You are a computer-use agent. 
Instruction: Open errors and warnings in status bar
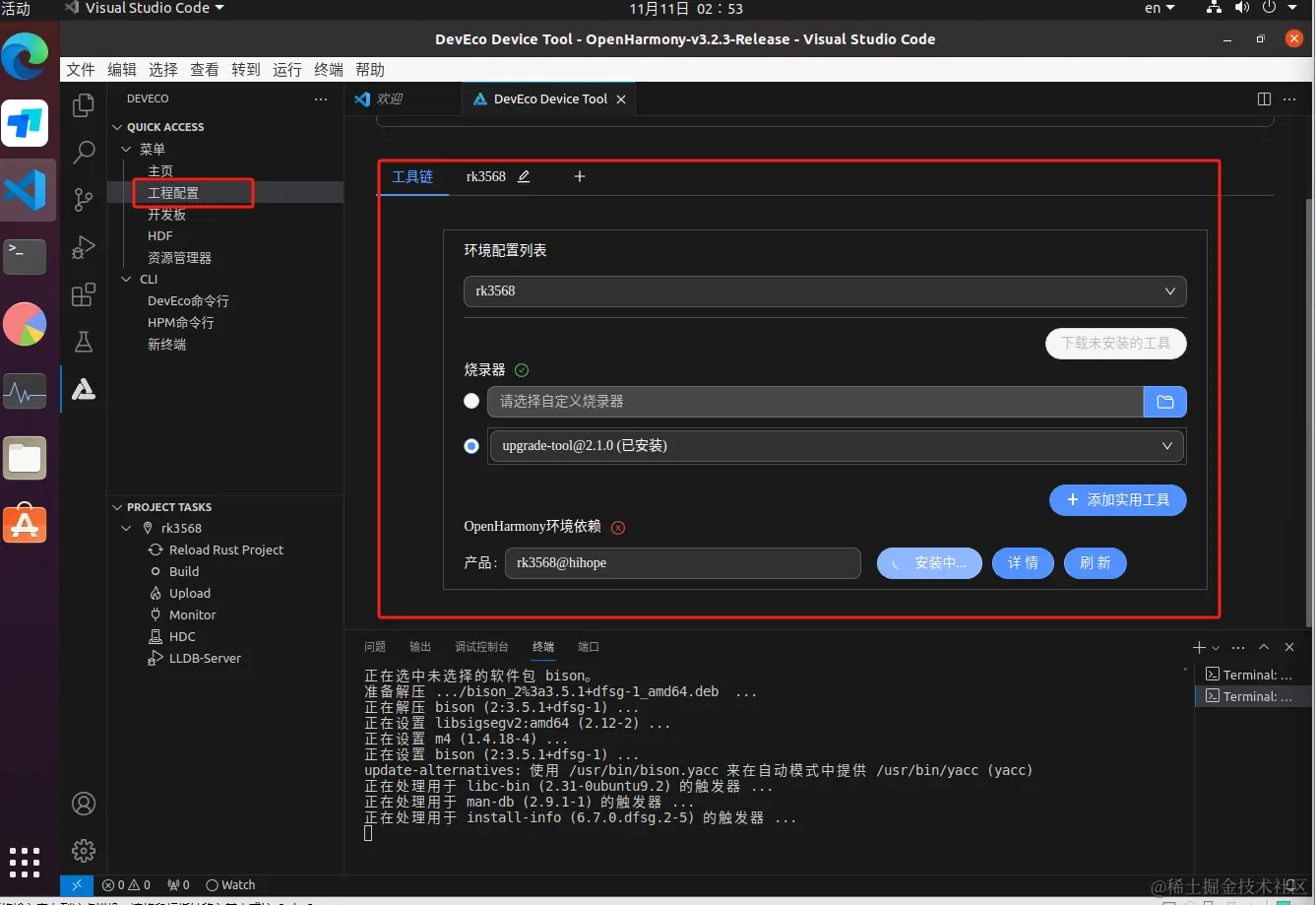point(127,885)
